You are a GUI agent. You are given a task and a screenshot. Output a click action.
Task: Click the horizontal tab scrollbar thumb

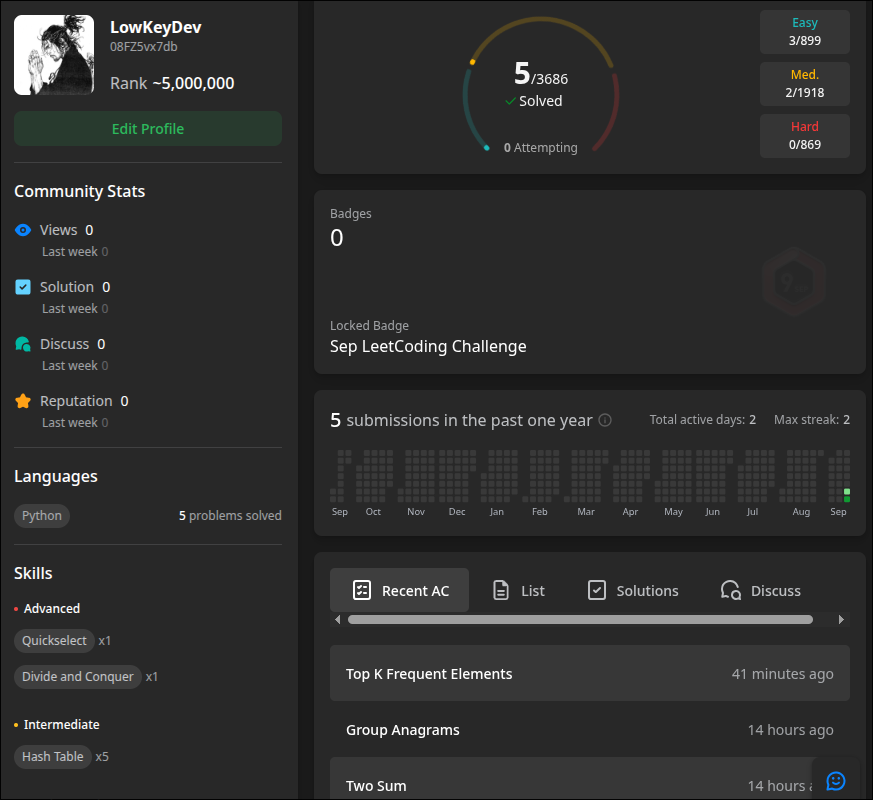point(580,620)
